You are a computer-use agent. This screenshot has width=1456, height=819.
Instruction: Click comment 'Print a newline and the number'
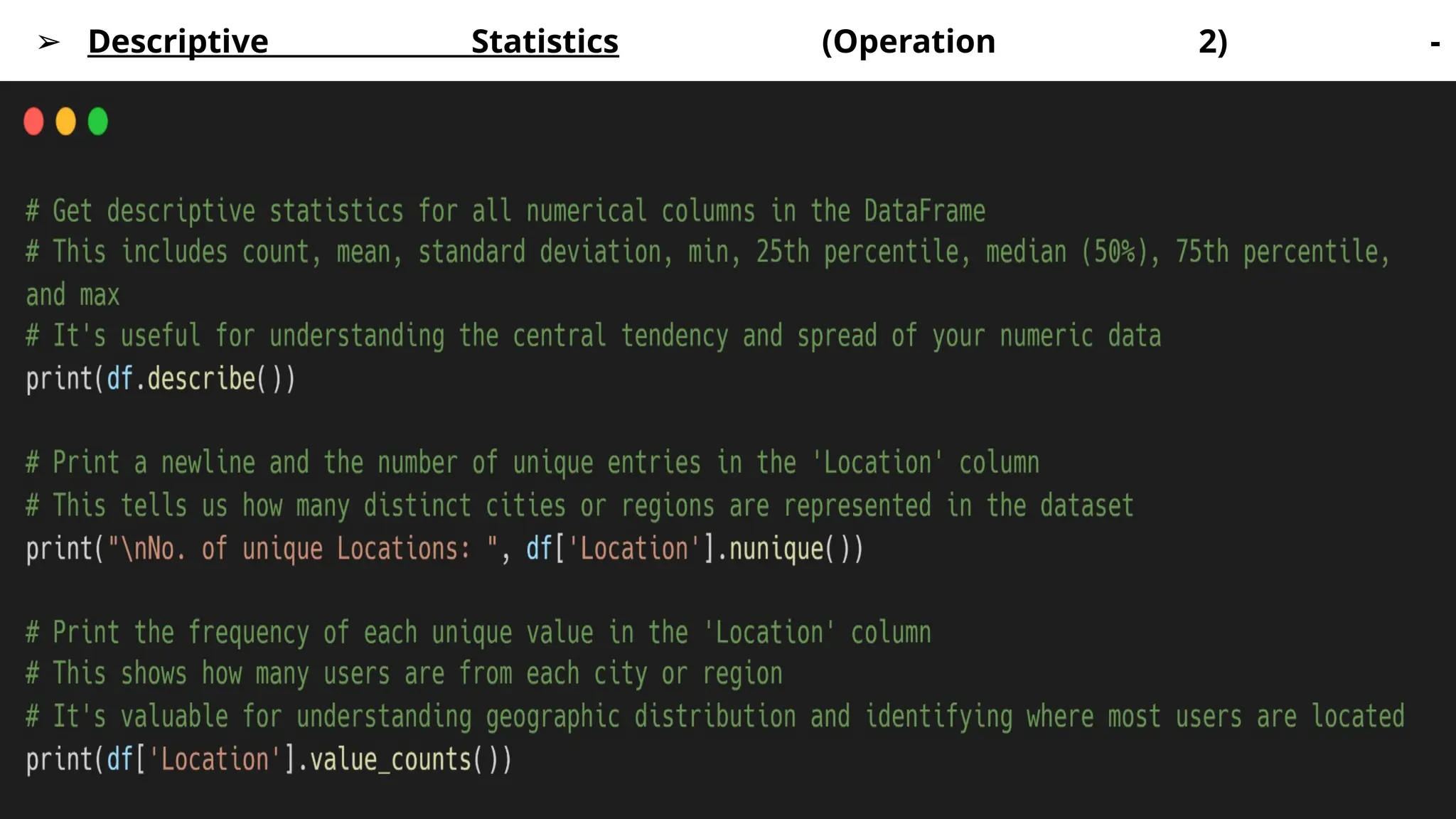[x=532, y=463]
